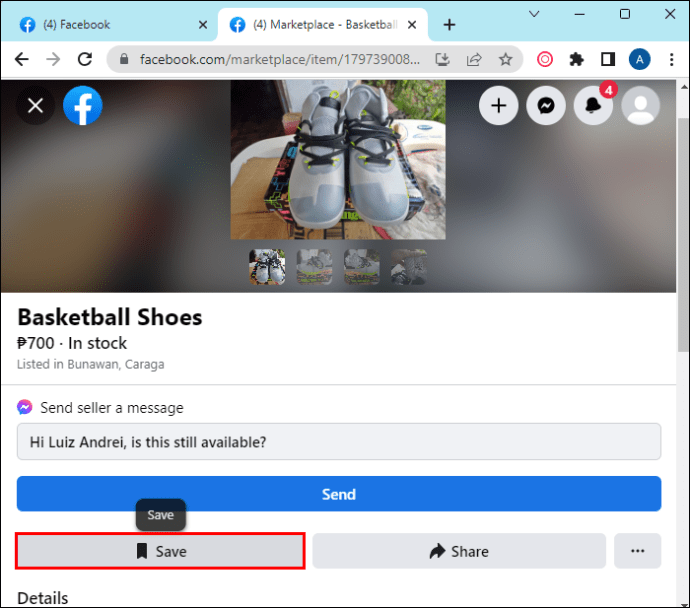
Task: Click the install app icon in the address bar
Action: [x=442, y=59]
